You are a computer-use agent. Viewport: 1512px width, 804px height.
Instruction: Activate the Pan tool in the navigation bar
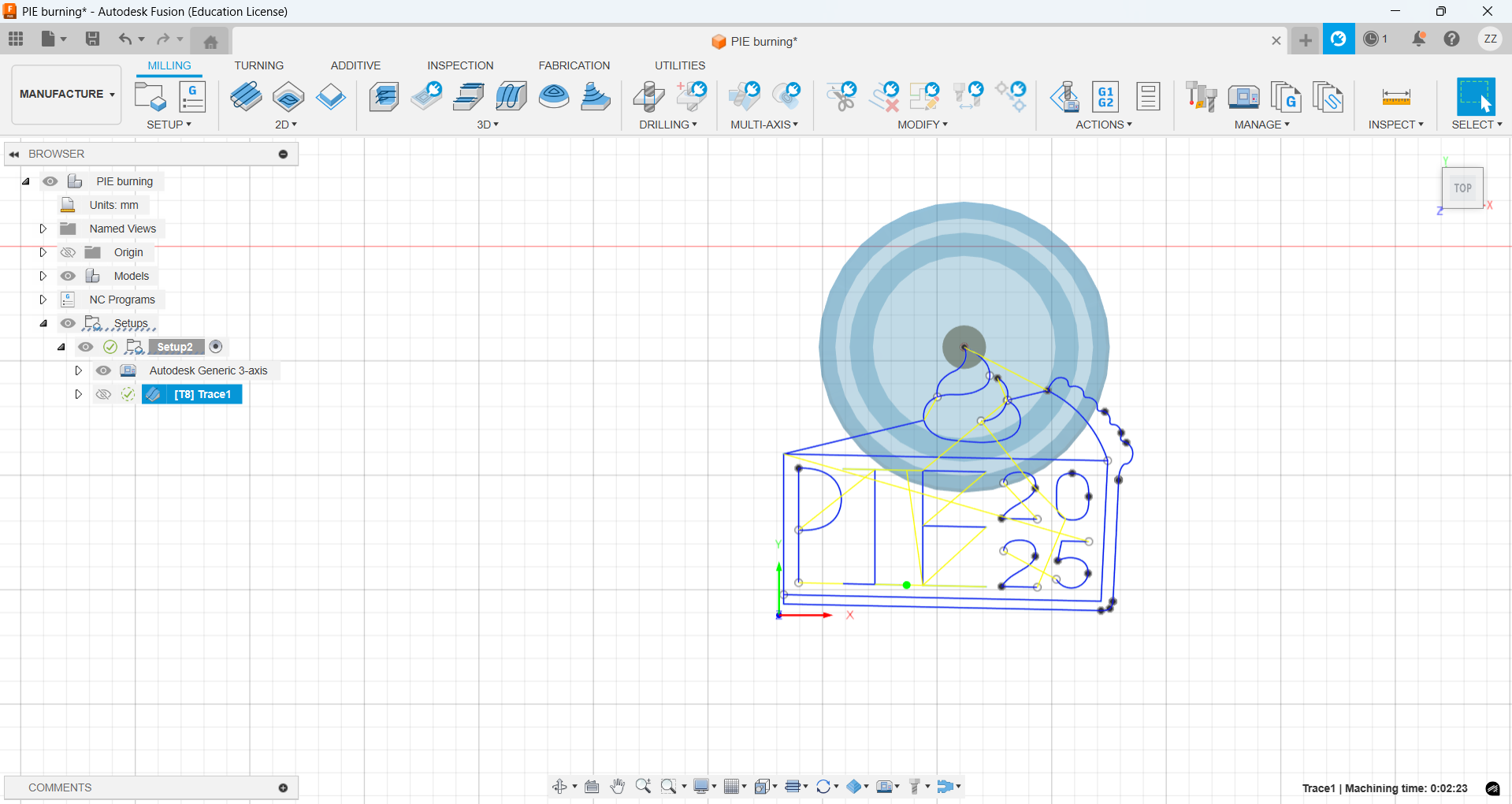(x=618, y=786)
